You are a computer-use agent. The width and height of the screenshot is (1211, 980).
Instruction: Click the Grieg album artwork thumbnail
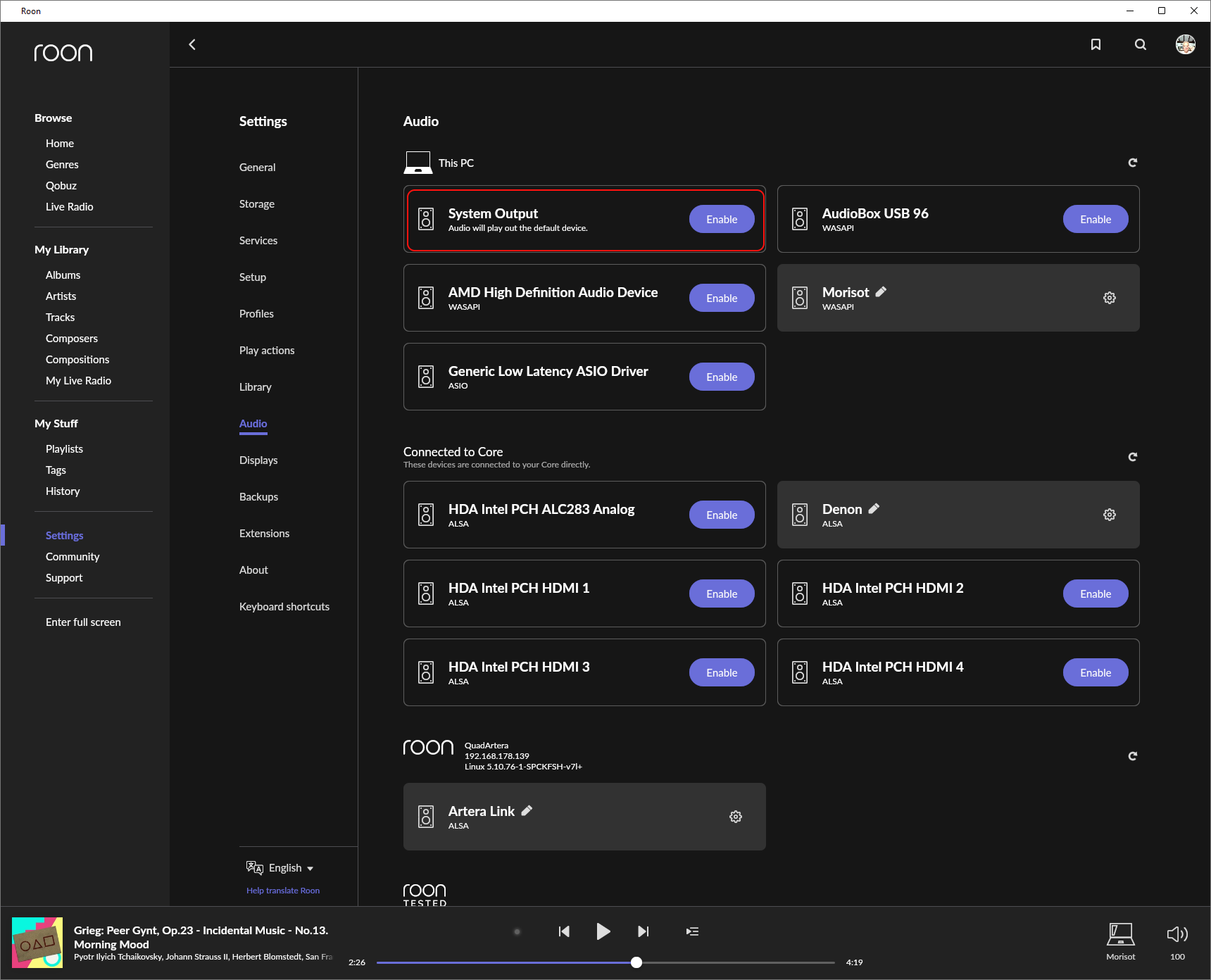pos(37,943)
